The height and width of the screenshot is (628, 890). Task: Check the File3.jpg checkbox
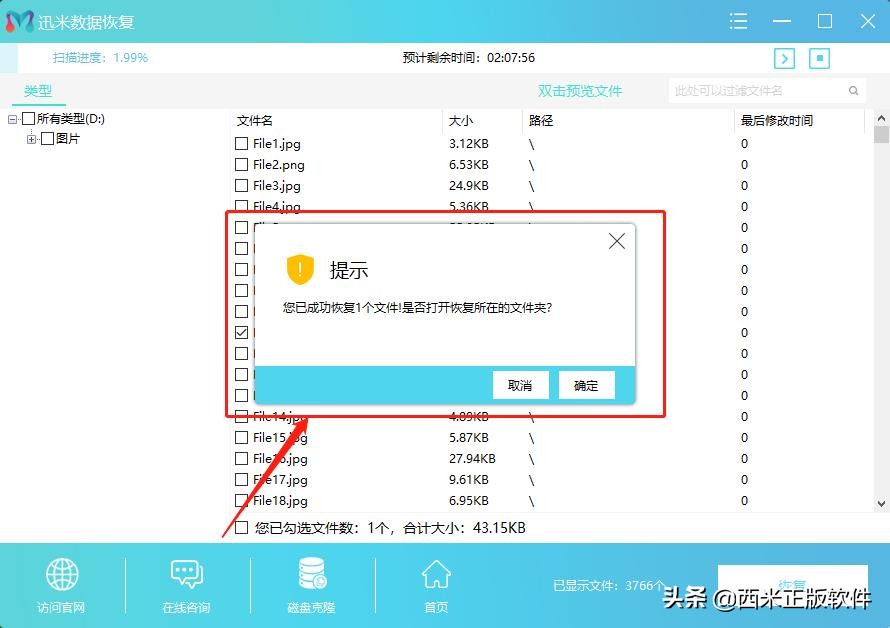[241, 186]
